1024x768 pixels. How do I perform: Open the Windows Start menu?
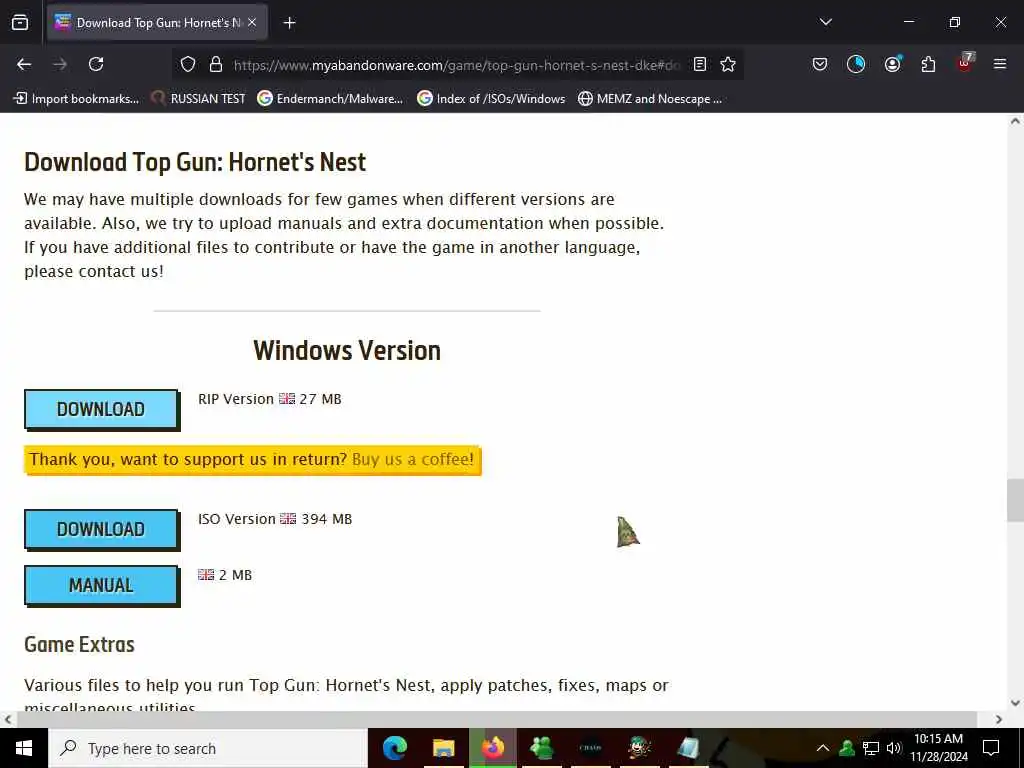pyautogui.click(x=24, y=748)
